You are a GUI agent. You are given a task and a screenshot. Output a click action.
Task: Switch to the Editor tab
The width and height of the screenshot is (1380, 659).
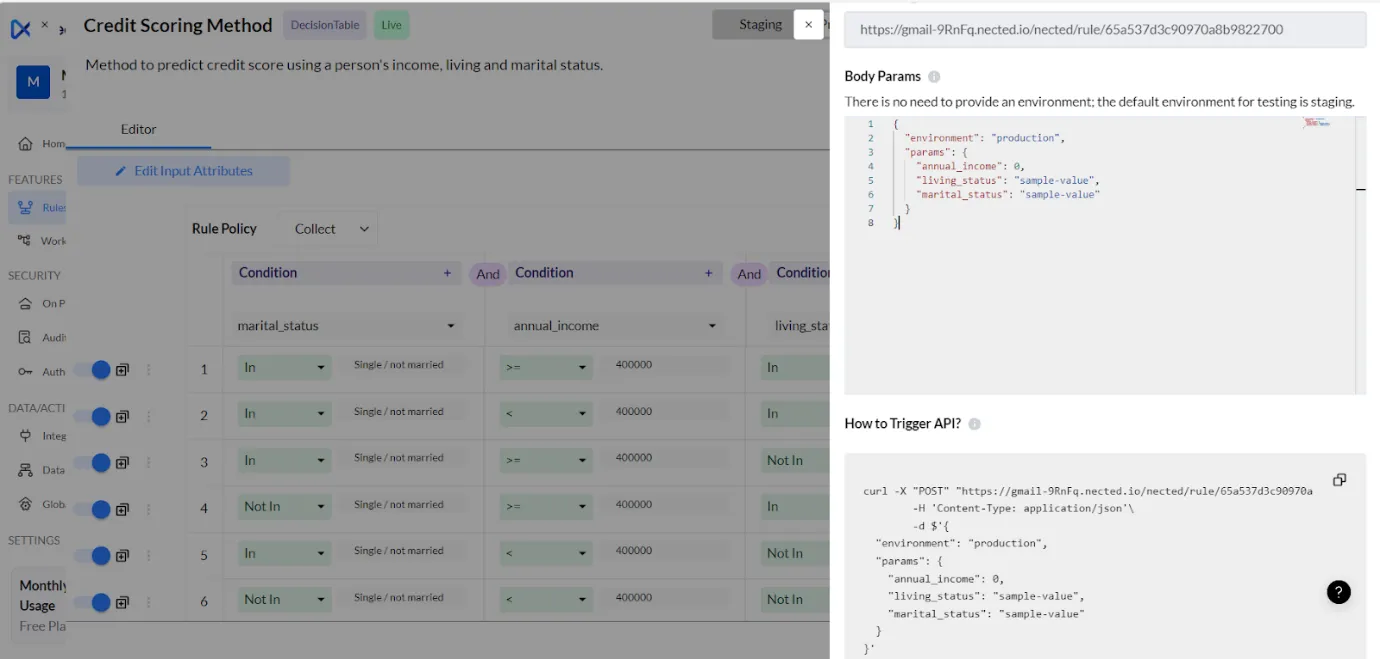coord(139,129)
